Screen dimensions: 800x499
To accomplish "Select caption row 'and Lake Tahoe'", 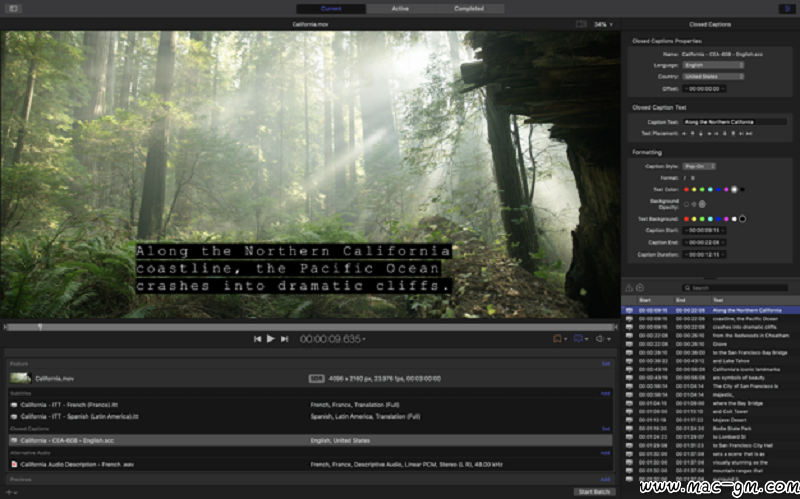I will [x=710, y=361].
